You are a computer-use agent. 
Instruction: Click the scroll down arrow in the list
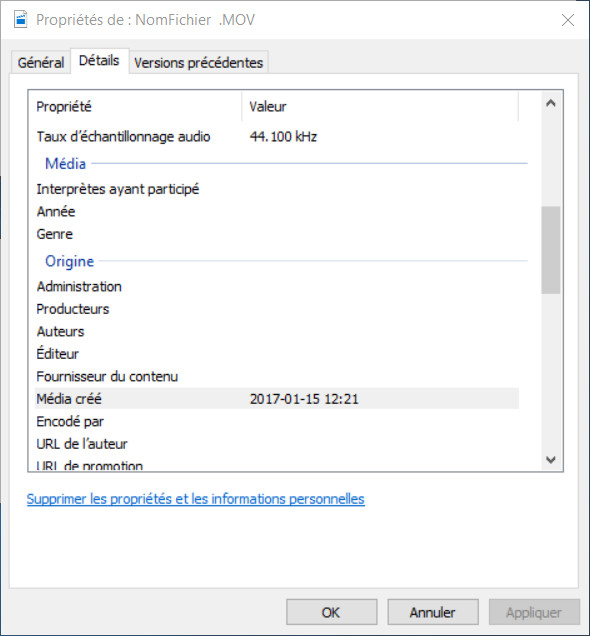click(551, 459)
